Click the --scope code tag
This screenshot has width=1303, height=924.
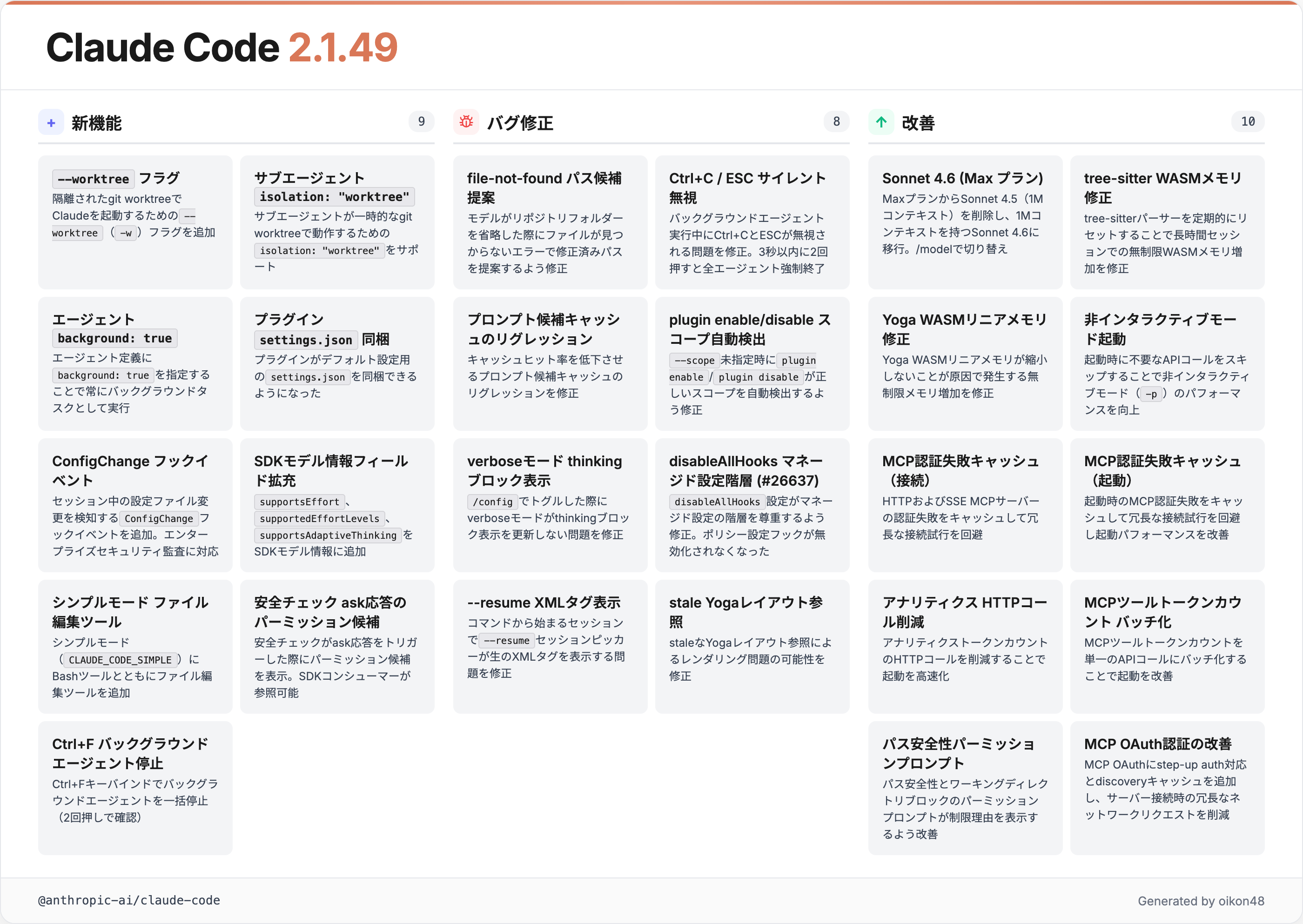point(694,361)
